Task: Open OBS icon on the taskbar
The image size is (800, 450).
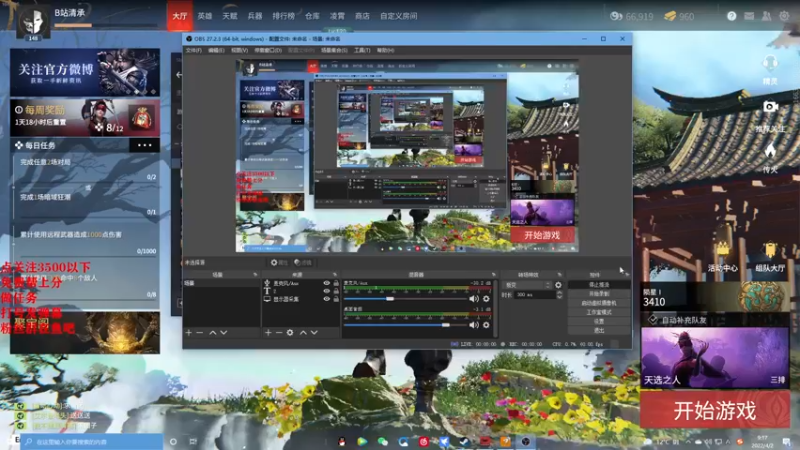Action: pyautogui.click(x=526, y=441)
